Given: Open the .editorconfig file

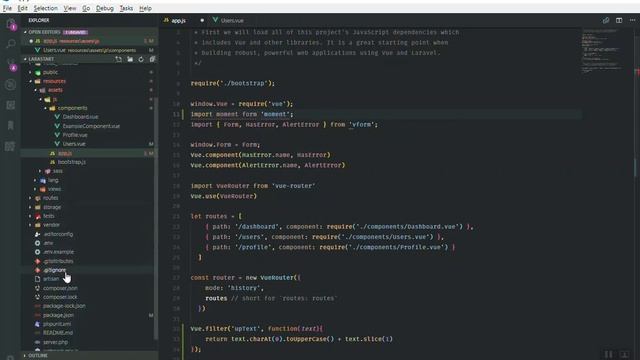Looking at the screenshot, I should point(58,234).
